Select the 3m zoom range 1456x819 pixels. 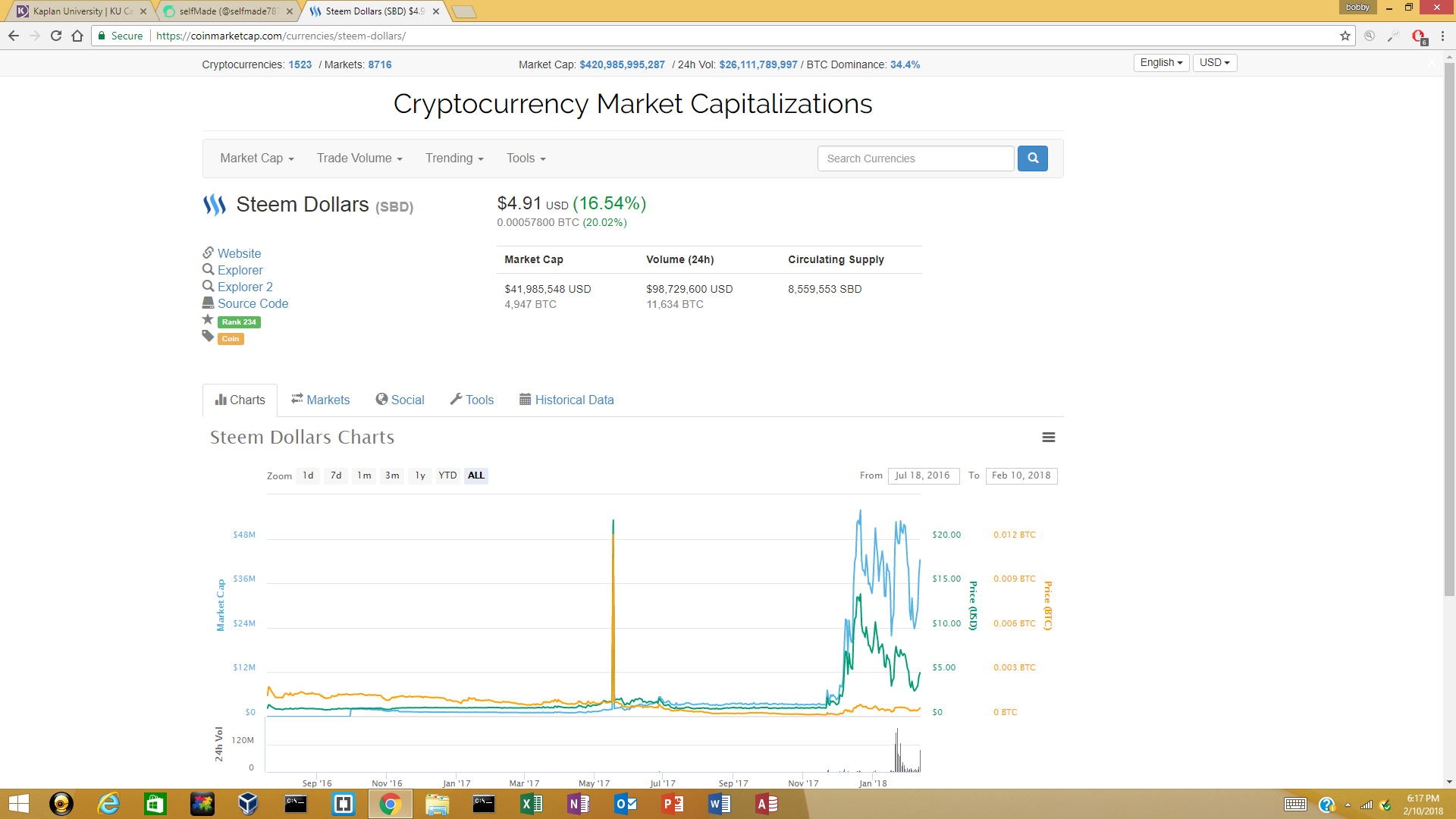[392, 475]
